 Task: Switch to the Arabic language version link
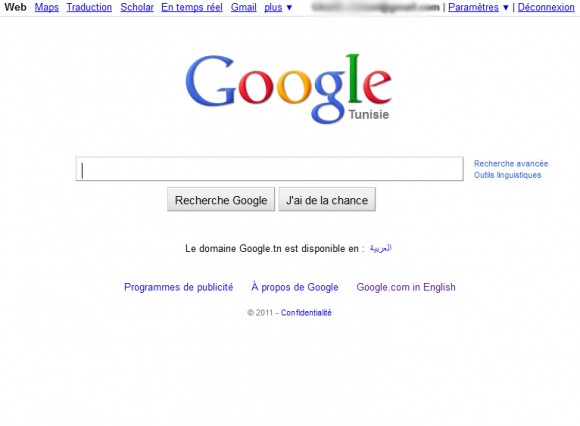click(381, 248)
